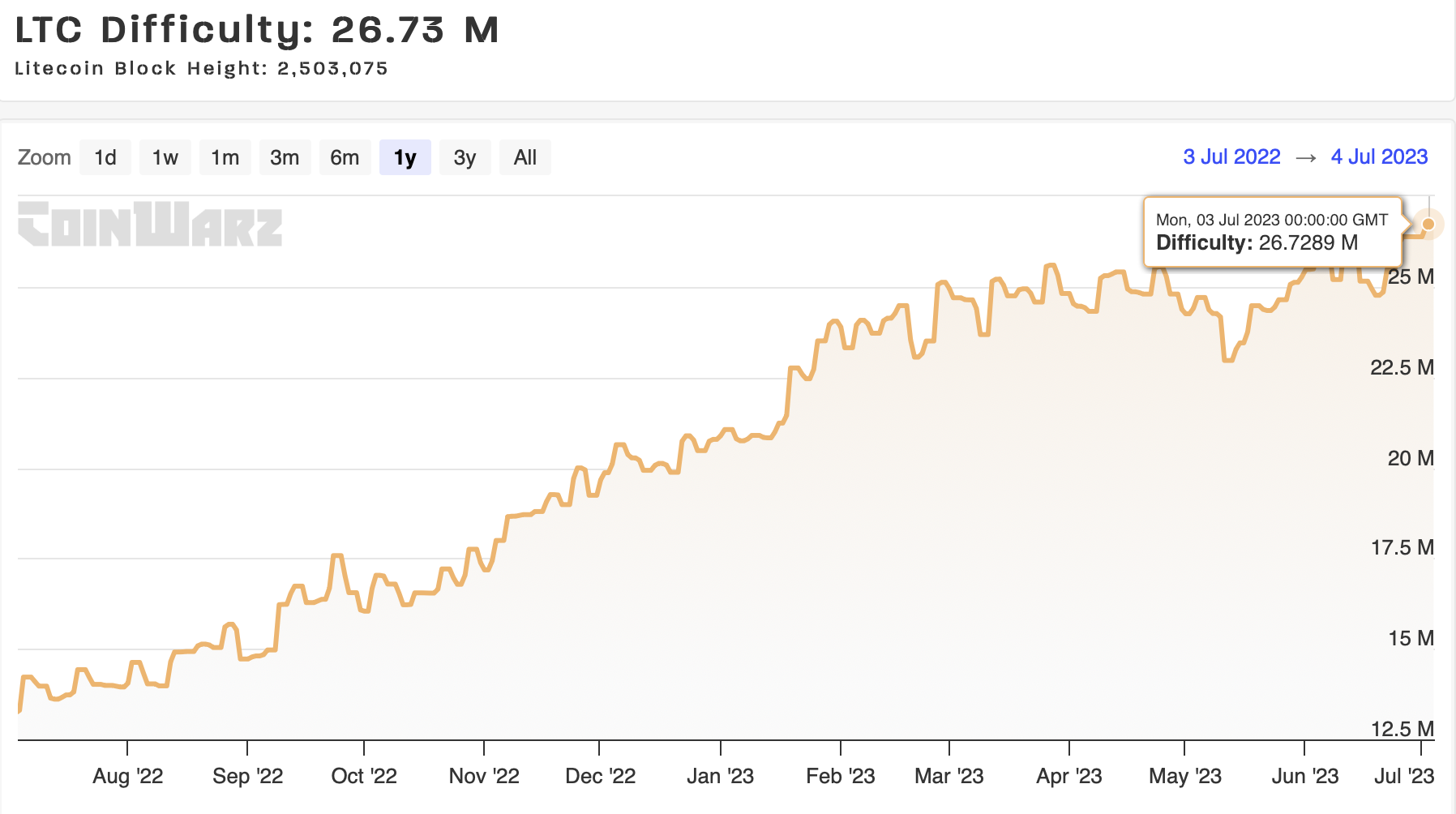Click the highlighted orange data point marker

[x=1428, y=225]
